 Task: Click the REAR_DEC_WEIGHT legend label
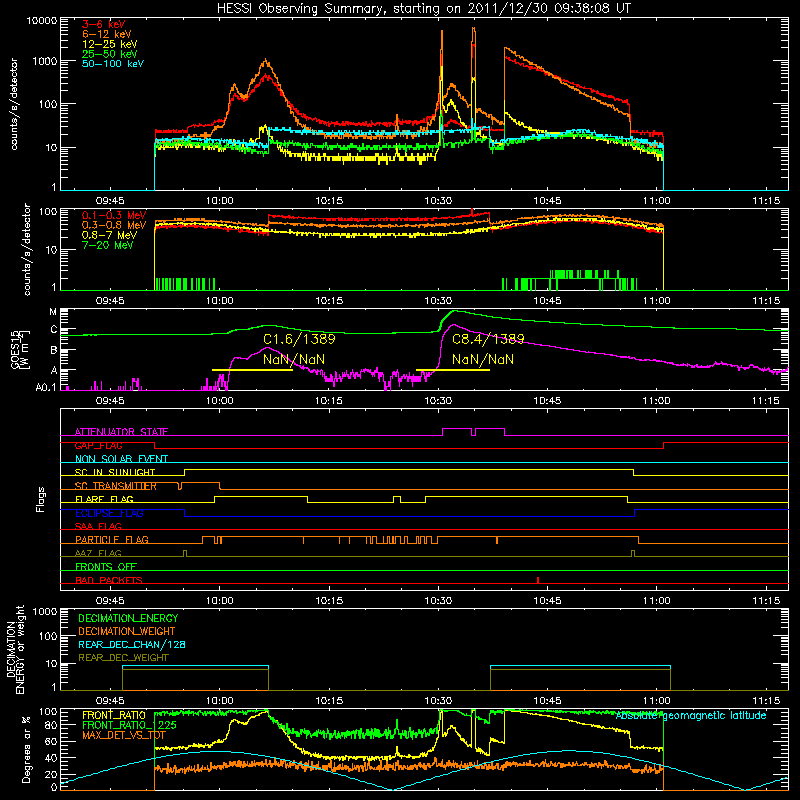point(123,658)
